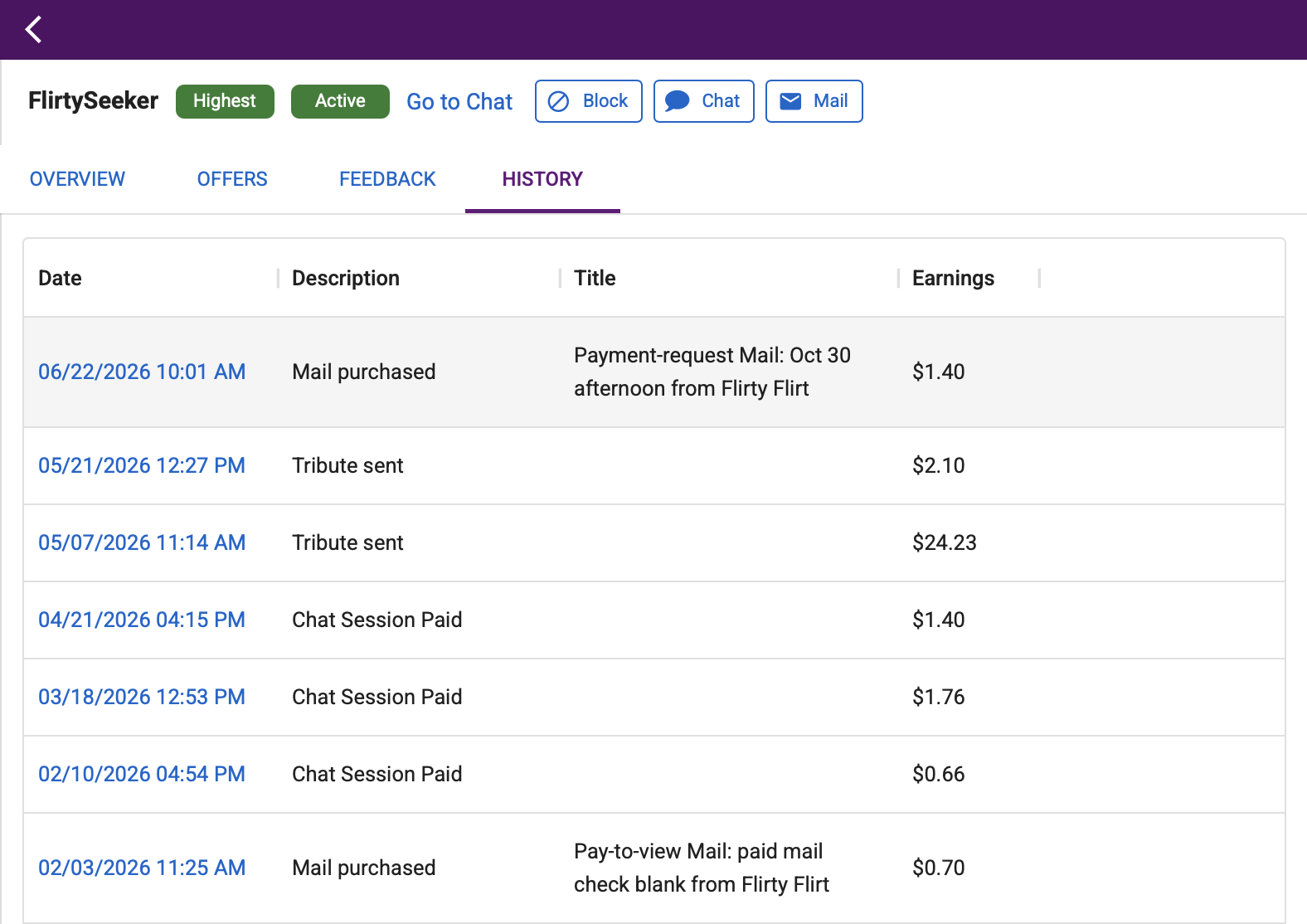Go back using the header arrow
Image resolution: width=1307 pixels, height=924 pixels.
(33, 30)
